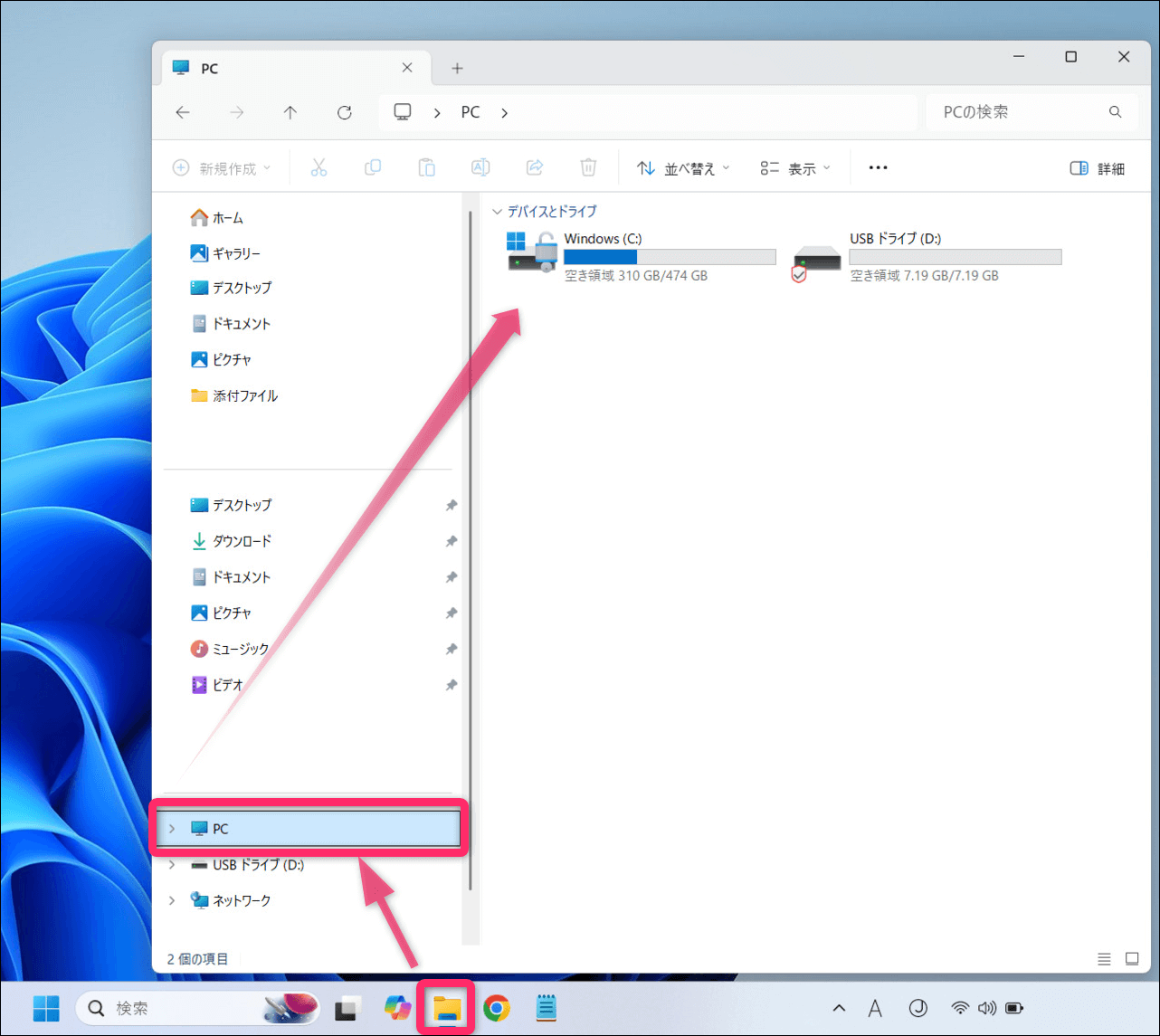Click the search magnifier icon in PC search
This screenshot has width=1160, height=1036.
coord(1115,112)
